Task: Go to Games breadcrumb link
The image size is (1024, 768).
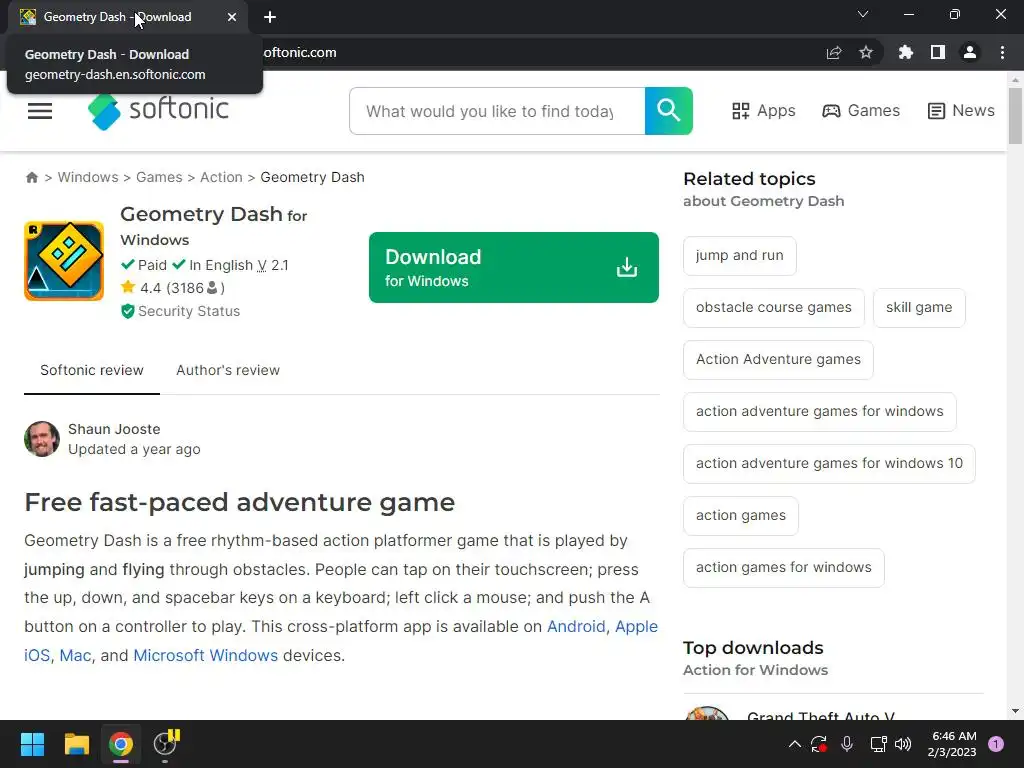Action: pos(159,177)
